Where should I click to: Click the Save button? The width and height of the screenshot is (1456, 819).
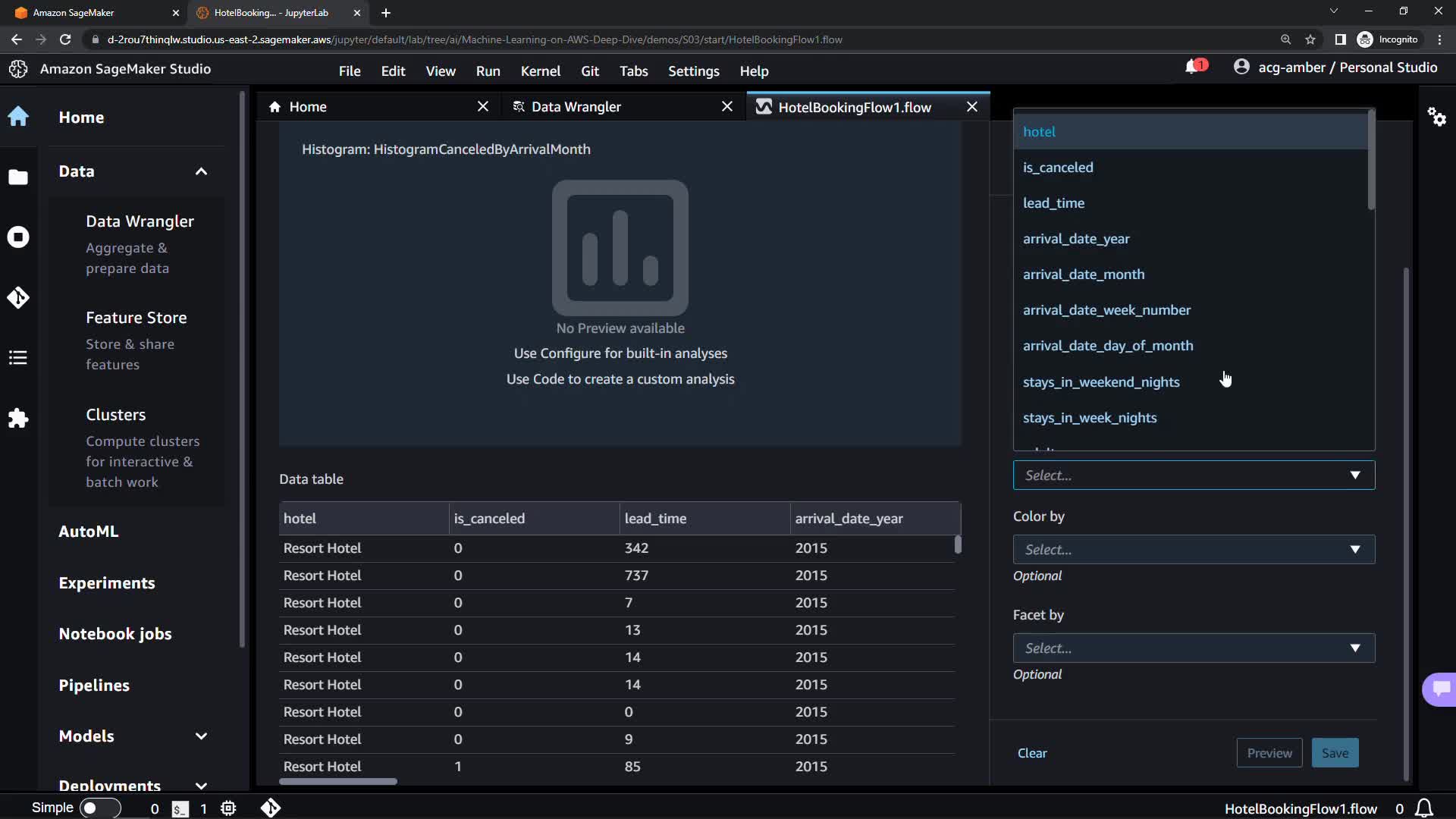click(1335, 753)
